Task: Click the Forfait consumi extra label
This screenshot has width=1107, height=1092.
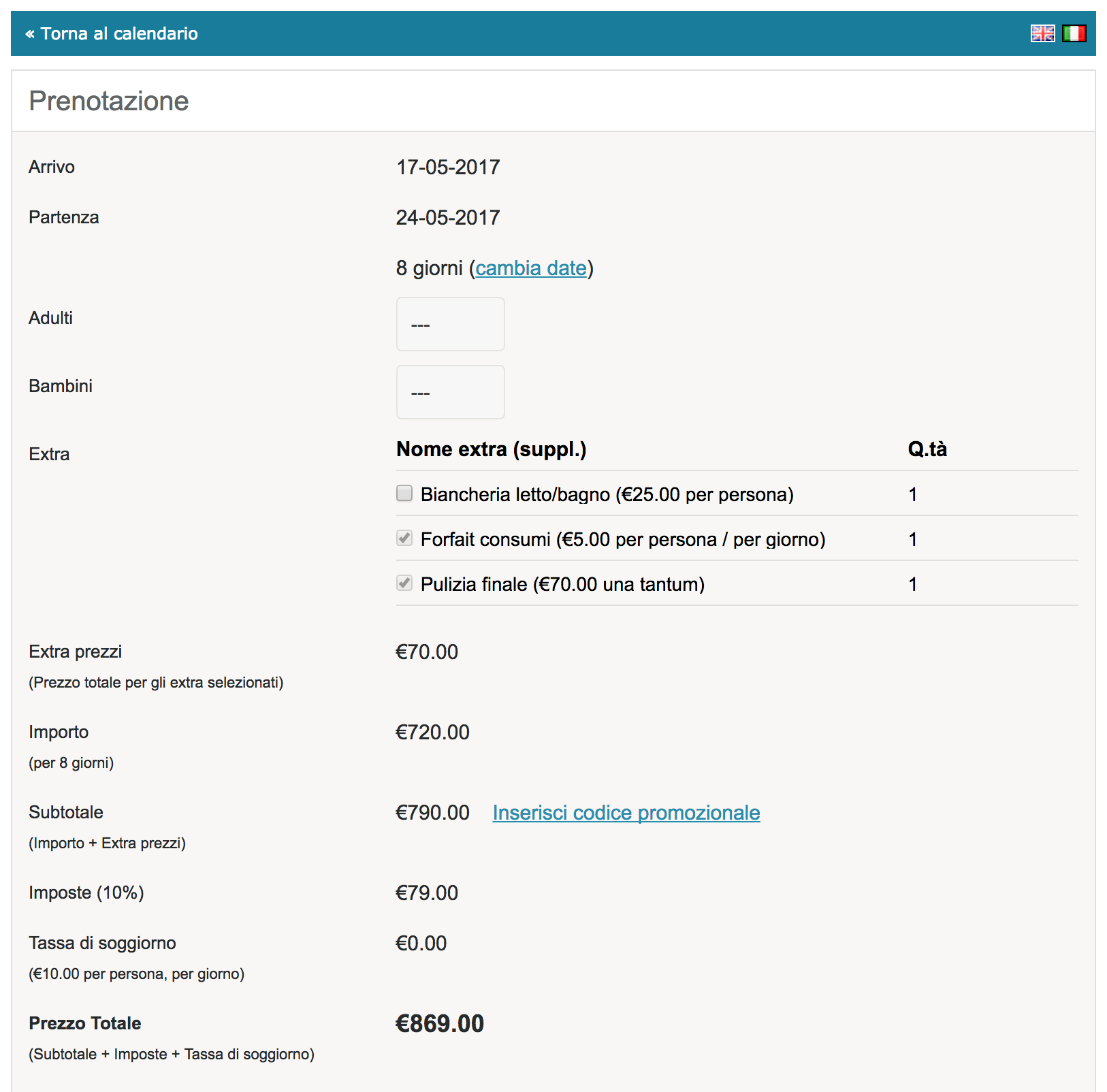Action: pos(622,539)
